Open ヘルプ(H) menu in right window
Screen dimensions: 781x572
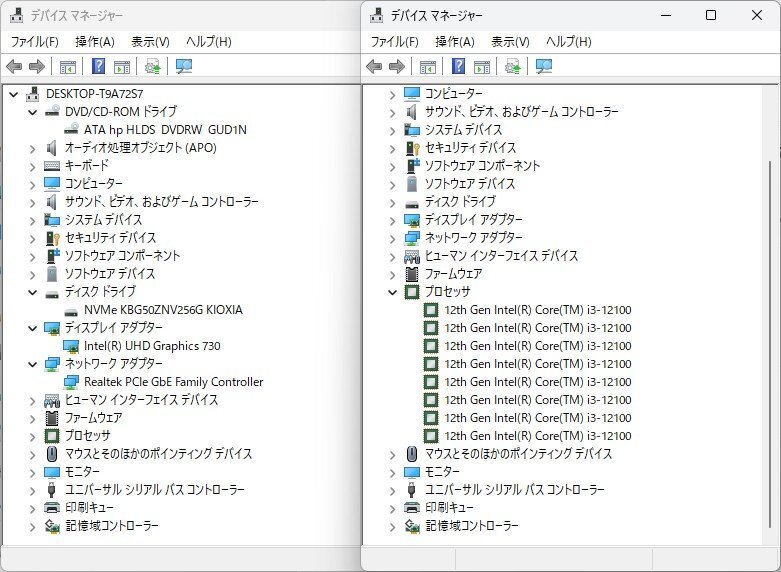click(569, 41)
